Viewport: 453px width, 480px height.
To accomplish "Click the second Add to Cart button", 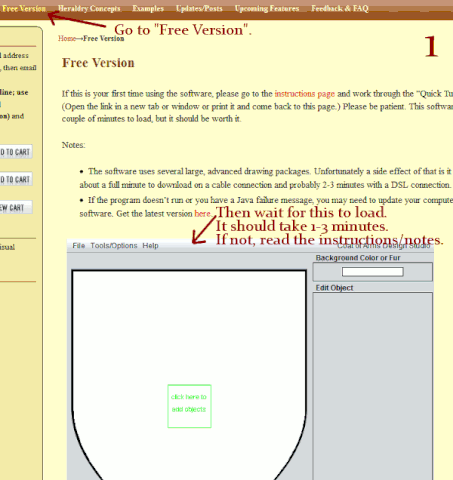I will tap(16, 179).
